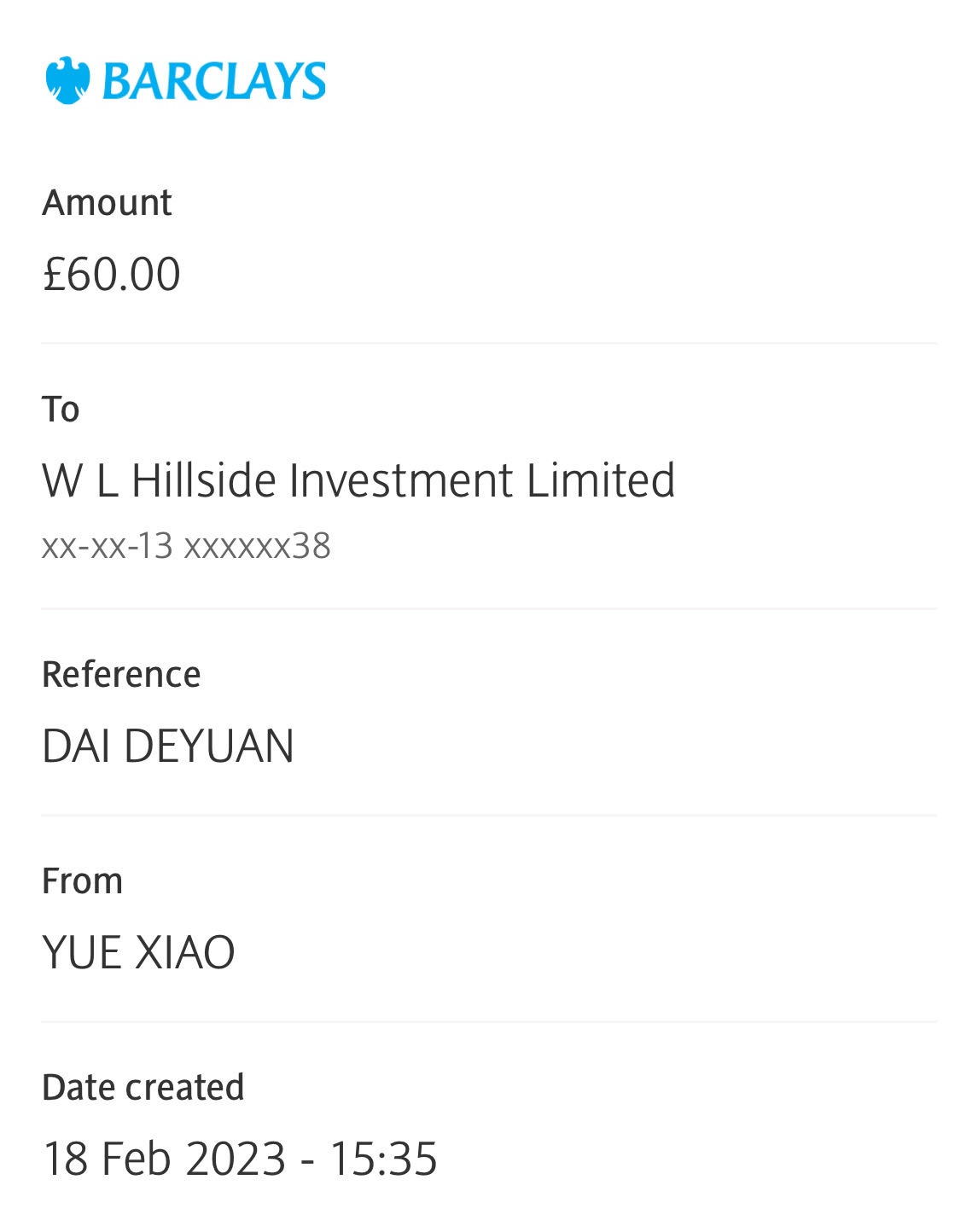Click the word Limited in payee name

click(x=600, y=480)
